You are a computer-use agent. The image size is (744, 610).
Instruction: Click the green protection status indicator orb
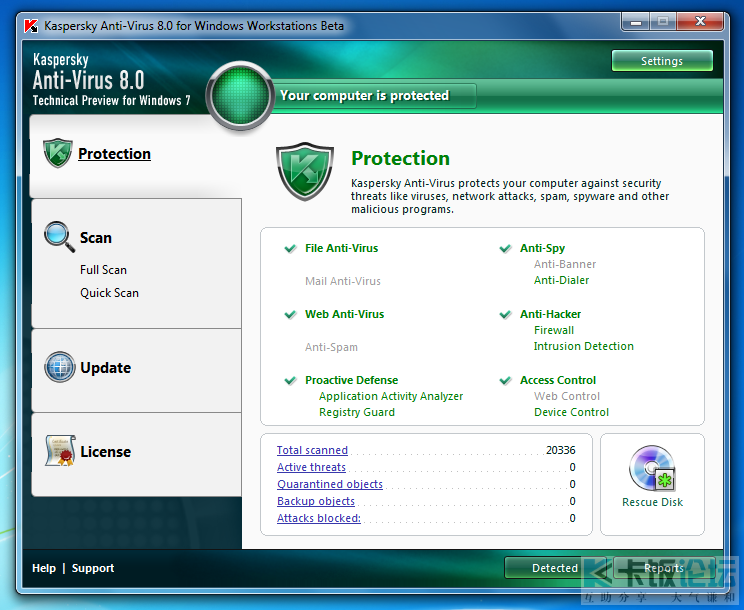pos(241,96)
